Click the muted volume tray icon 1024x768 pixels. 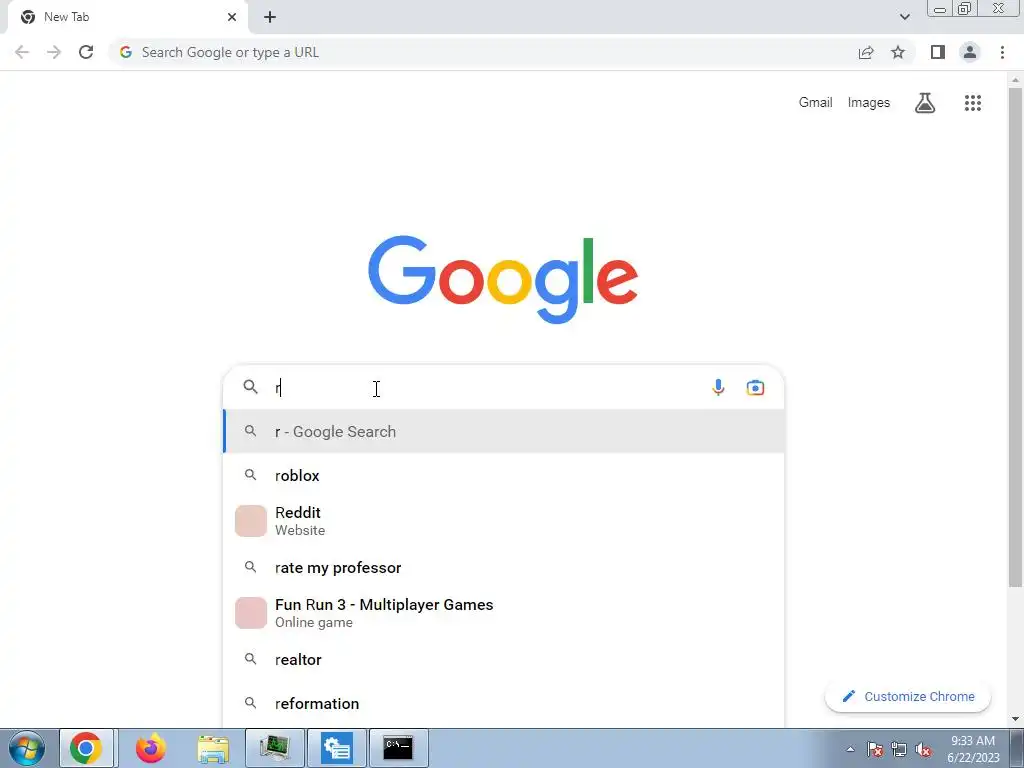click(923, 749)
